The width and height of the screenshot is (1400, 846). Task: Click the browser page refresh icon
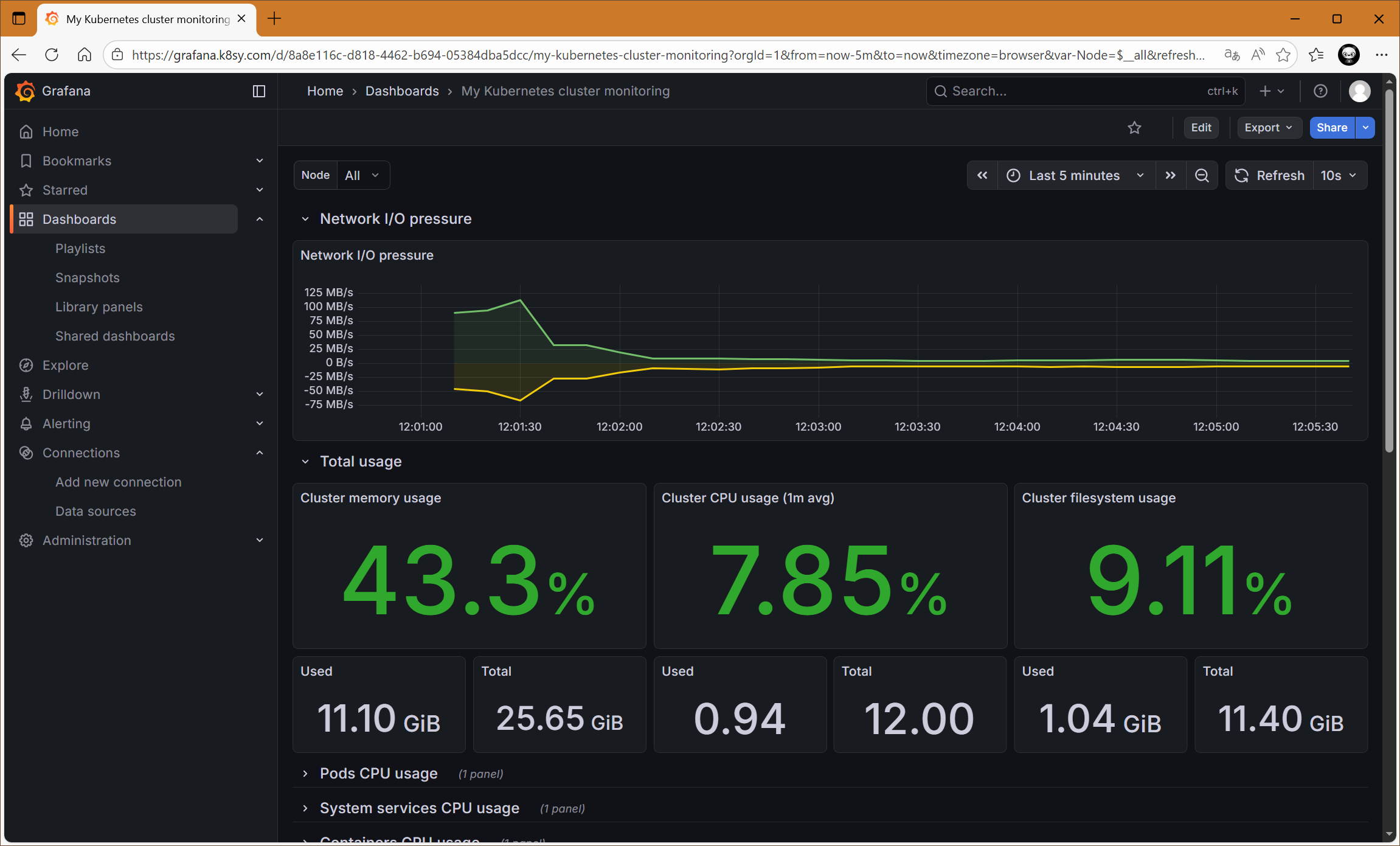(x=52, y=55)
